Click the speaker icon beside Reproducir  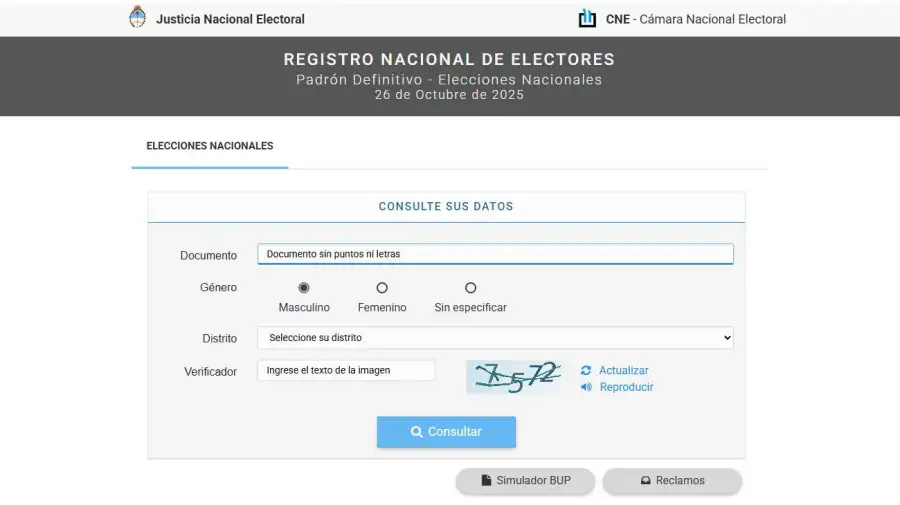click(x=586, y=387)
